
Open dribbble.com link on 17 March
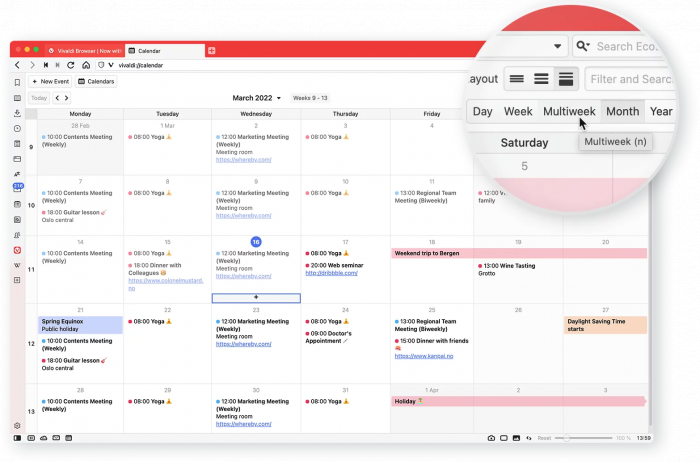(331, 273)
